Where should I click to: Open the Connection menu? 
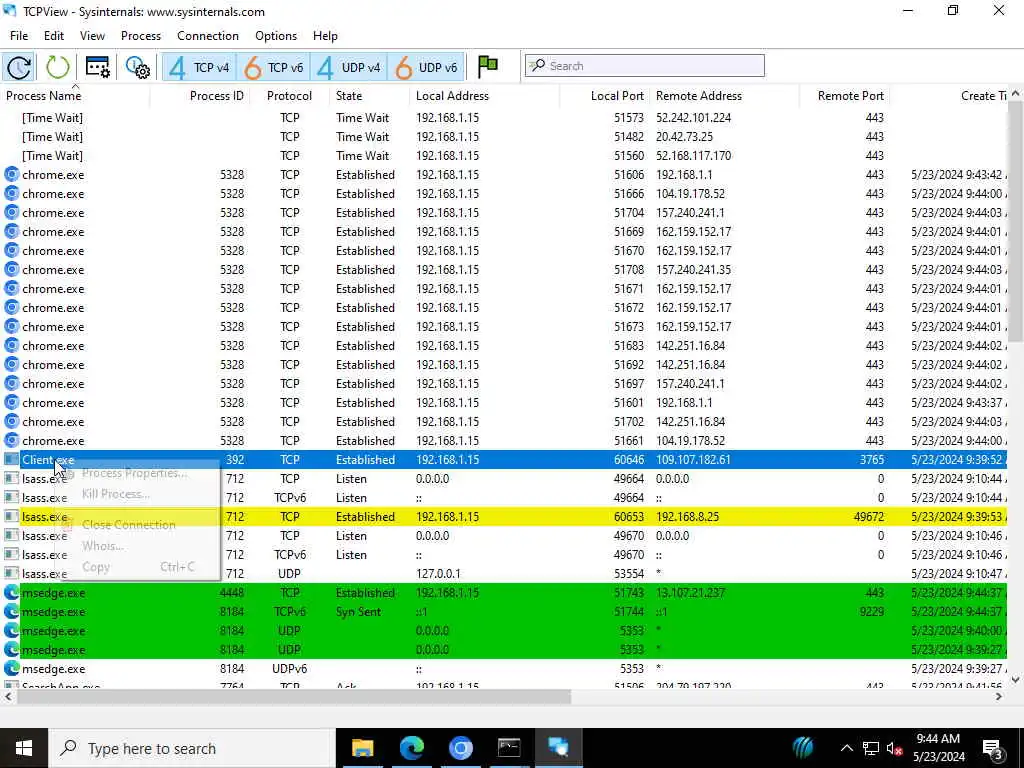coord(208,36)
